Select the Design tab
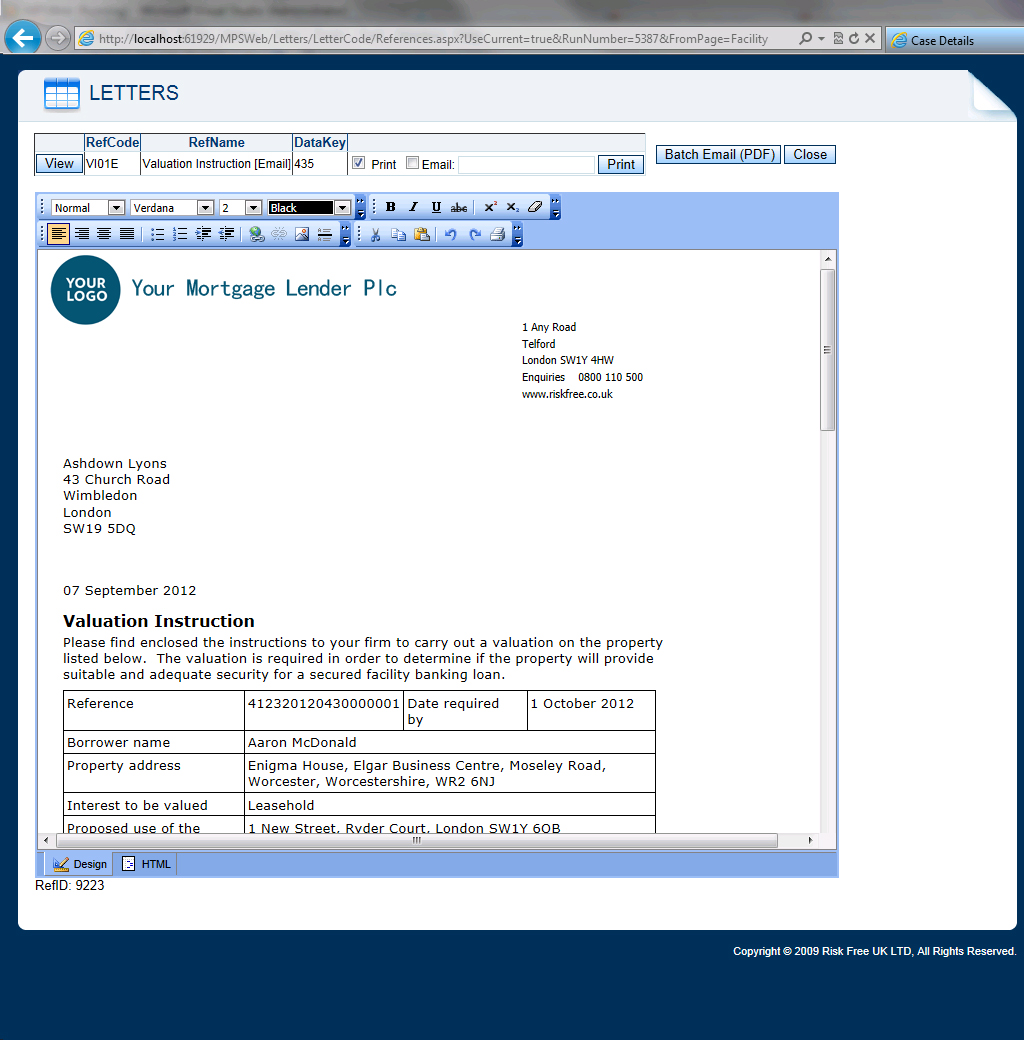1024x1040 pixels. [80, 864]
